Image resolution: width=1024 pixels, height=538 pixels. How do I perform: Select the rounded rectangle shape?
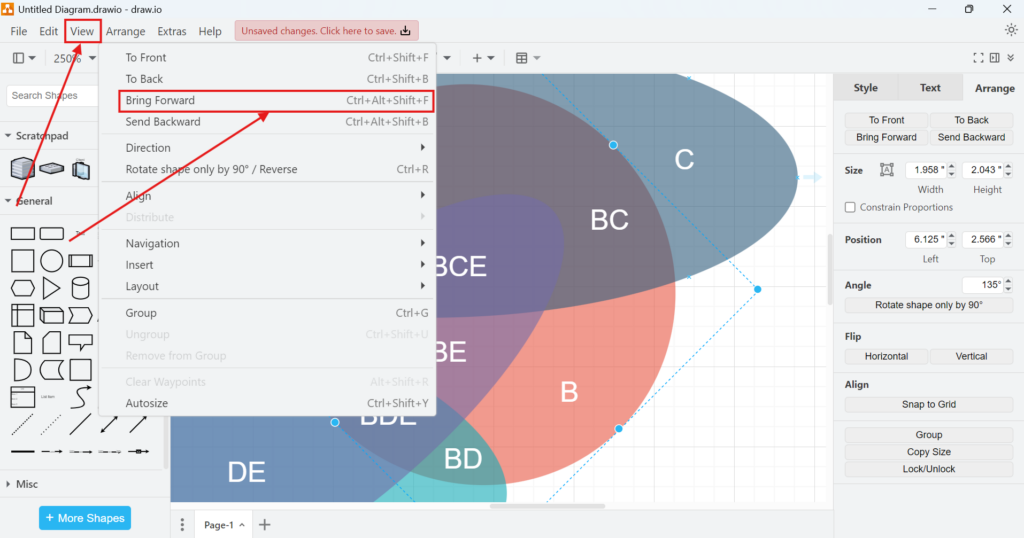[52, 234]
